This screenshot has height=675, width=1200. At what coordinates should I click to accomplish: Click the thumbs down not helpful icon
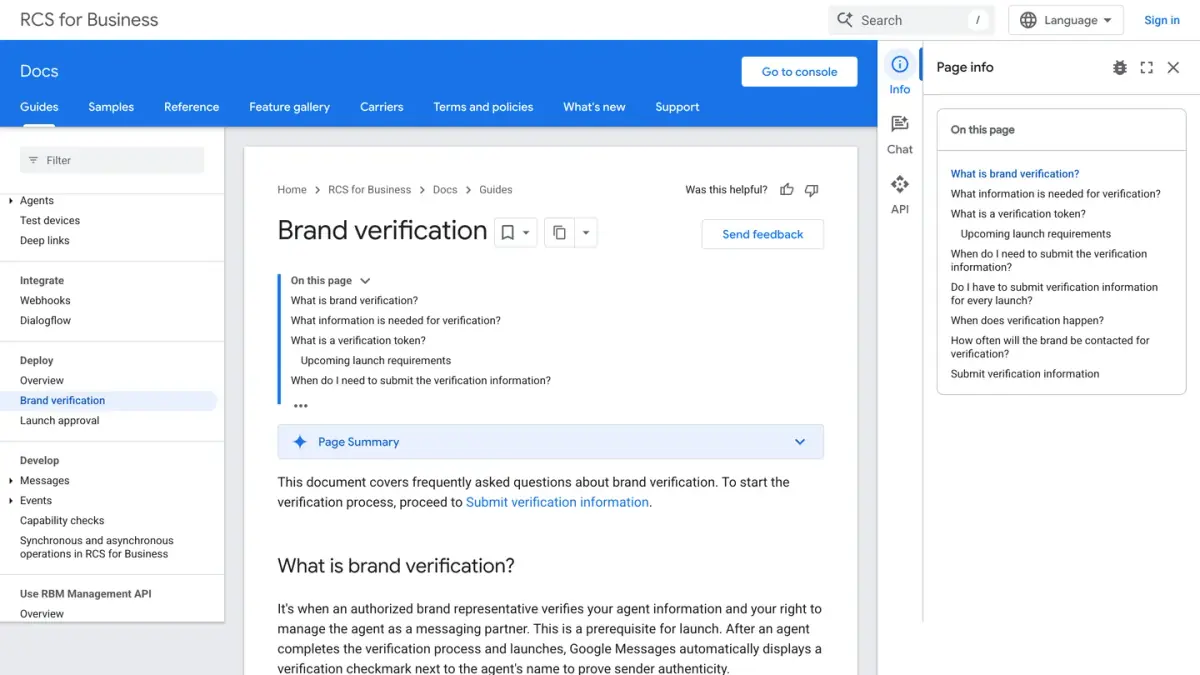[812, 190]
